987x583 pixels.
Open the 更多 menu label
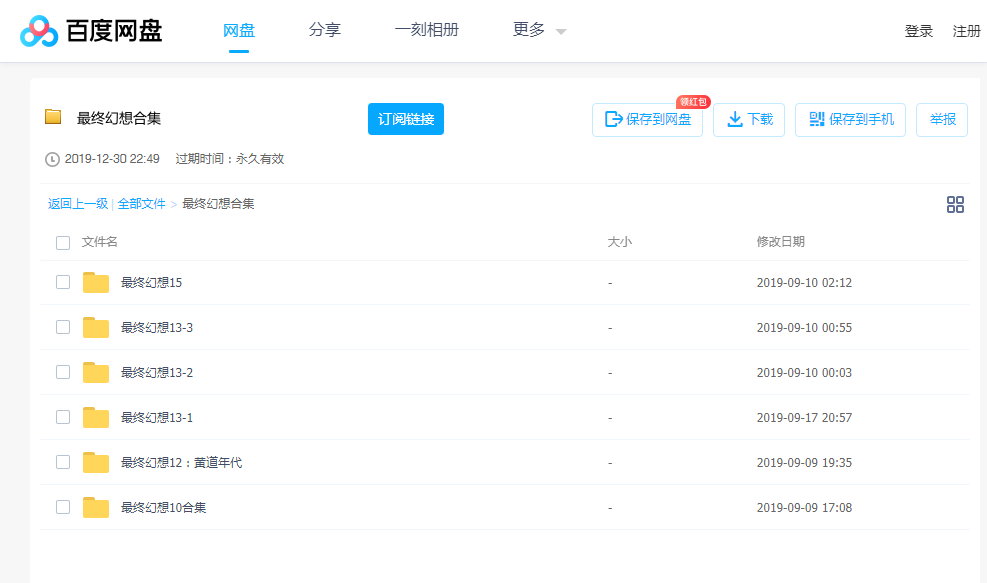pos(529,30)
